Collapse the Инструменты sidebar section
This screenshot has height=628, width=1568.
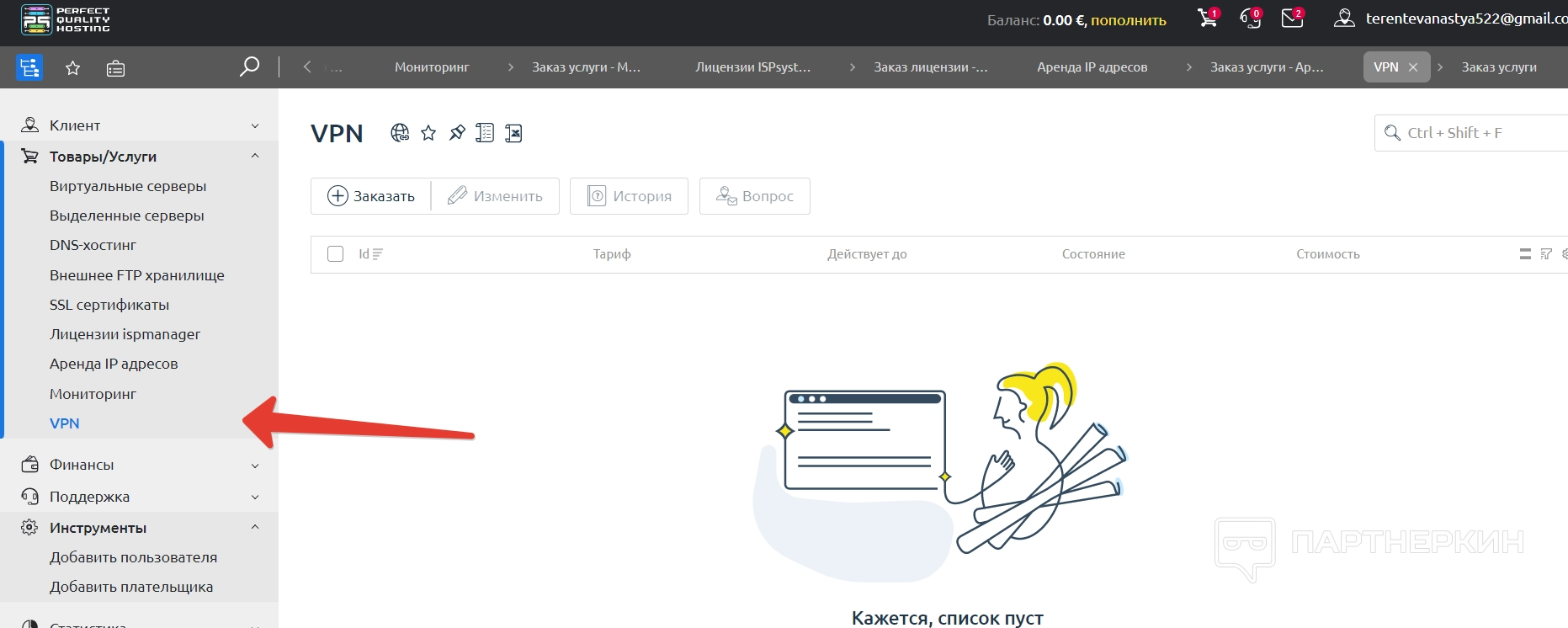[140, 528]
